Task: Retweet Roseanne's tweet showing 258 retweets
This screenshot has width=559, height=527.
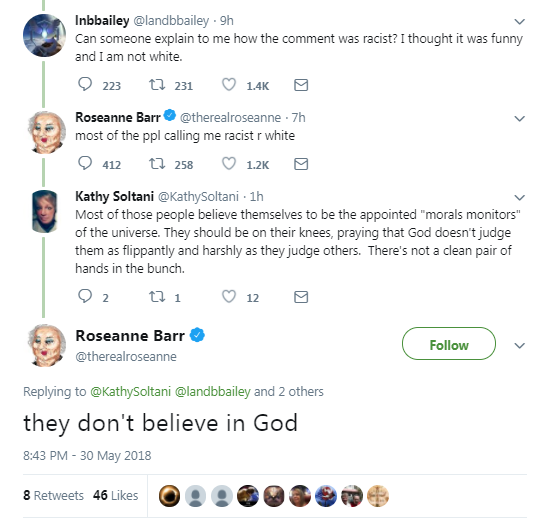Action: tap(157, 164)
